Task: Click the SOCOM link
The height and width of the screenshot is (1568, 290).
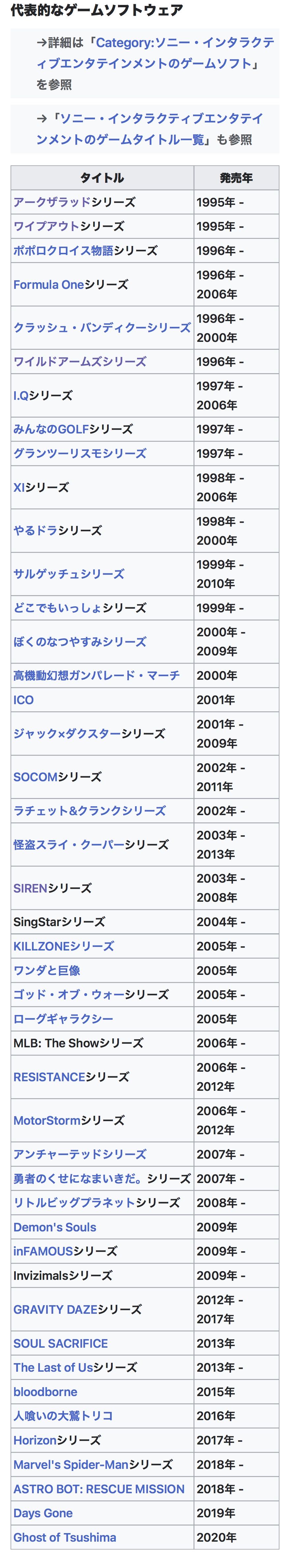Action: pyautogui.click(x=35, y=777)
